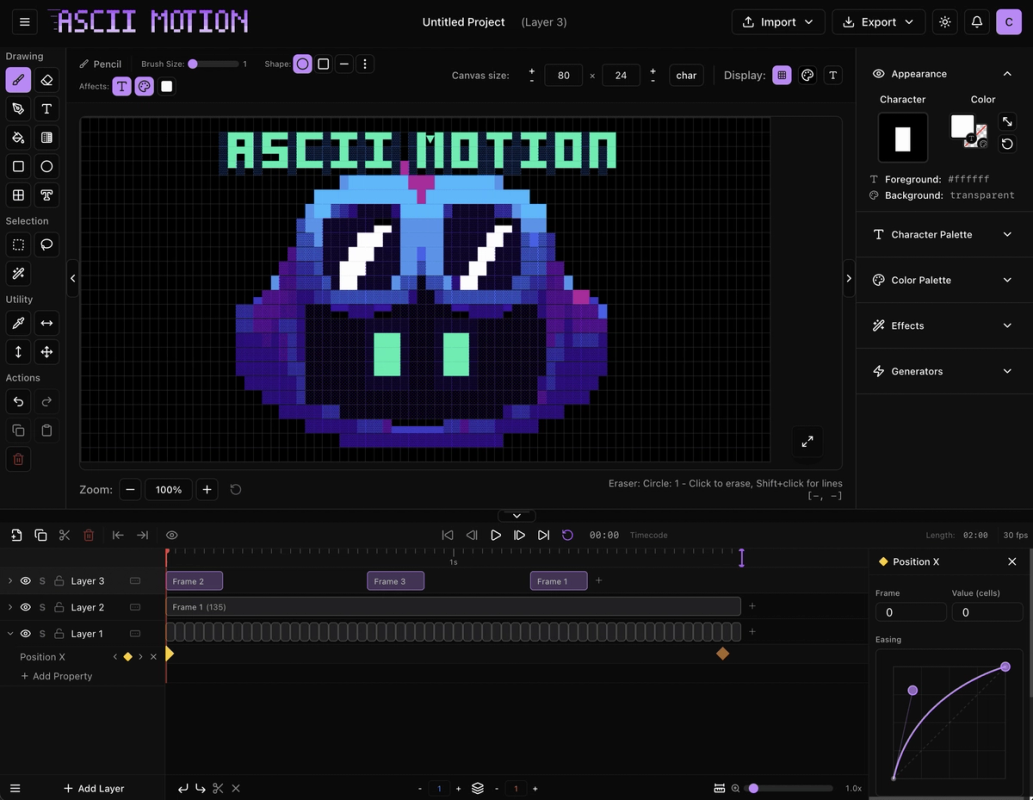Image resolution: width=1033 pixels, height=800 pixels.
Task: Click the vertical flip utility
Action: pyautogui.click(x=18, y=352)
